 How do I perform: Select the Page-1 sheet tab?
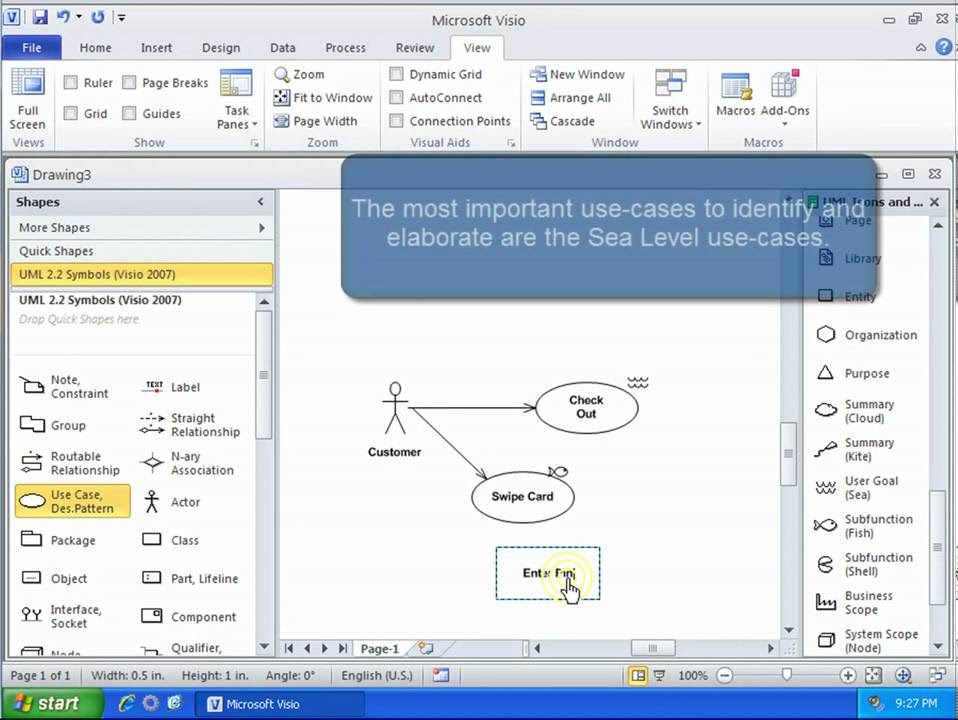point(379,648)
